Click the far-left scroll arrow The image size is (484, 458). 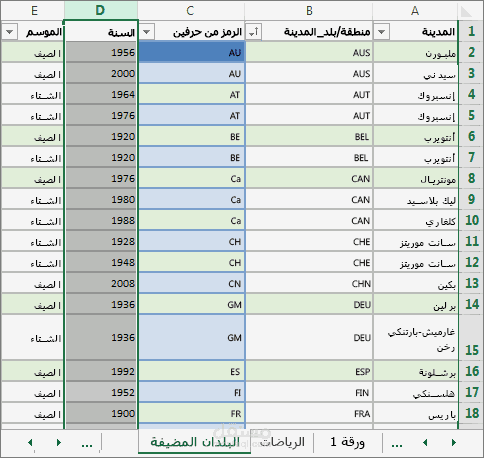click(x=30, y=442)
